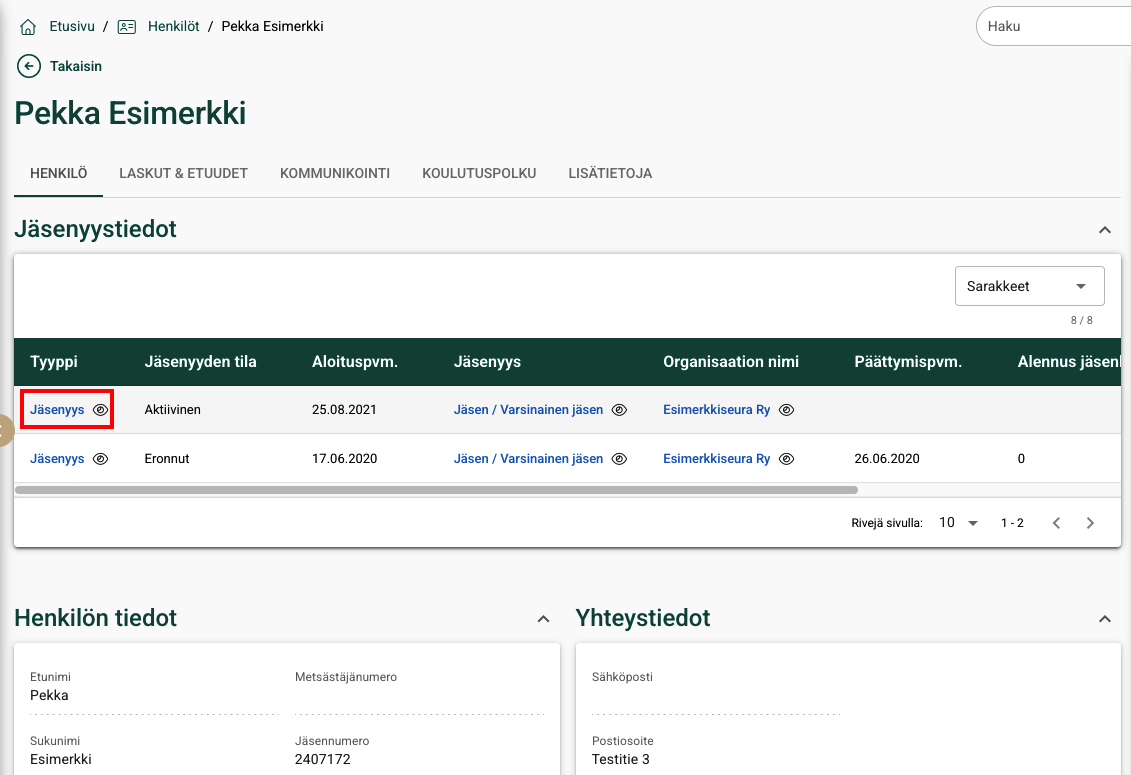Open Esimerkkiseura Ry link in the Eronnut row

click(x=716, y=459)
